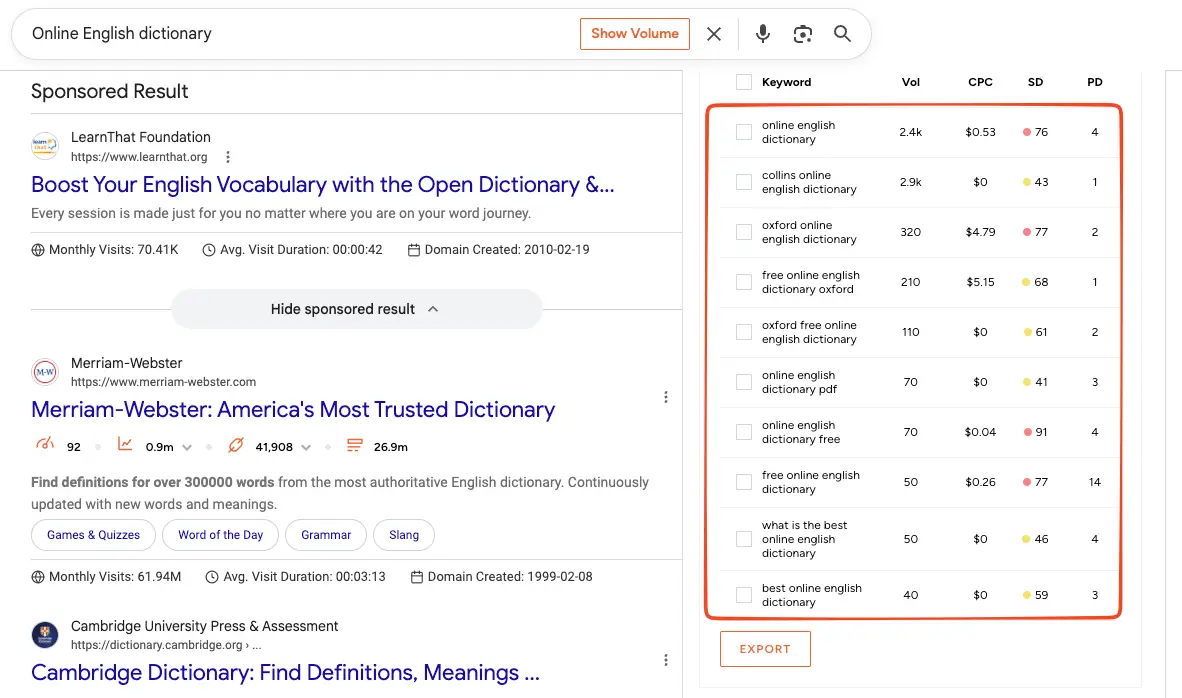Click the $4.79 CPC value cell

[980, 232]
